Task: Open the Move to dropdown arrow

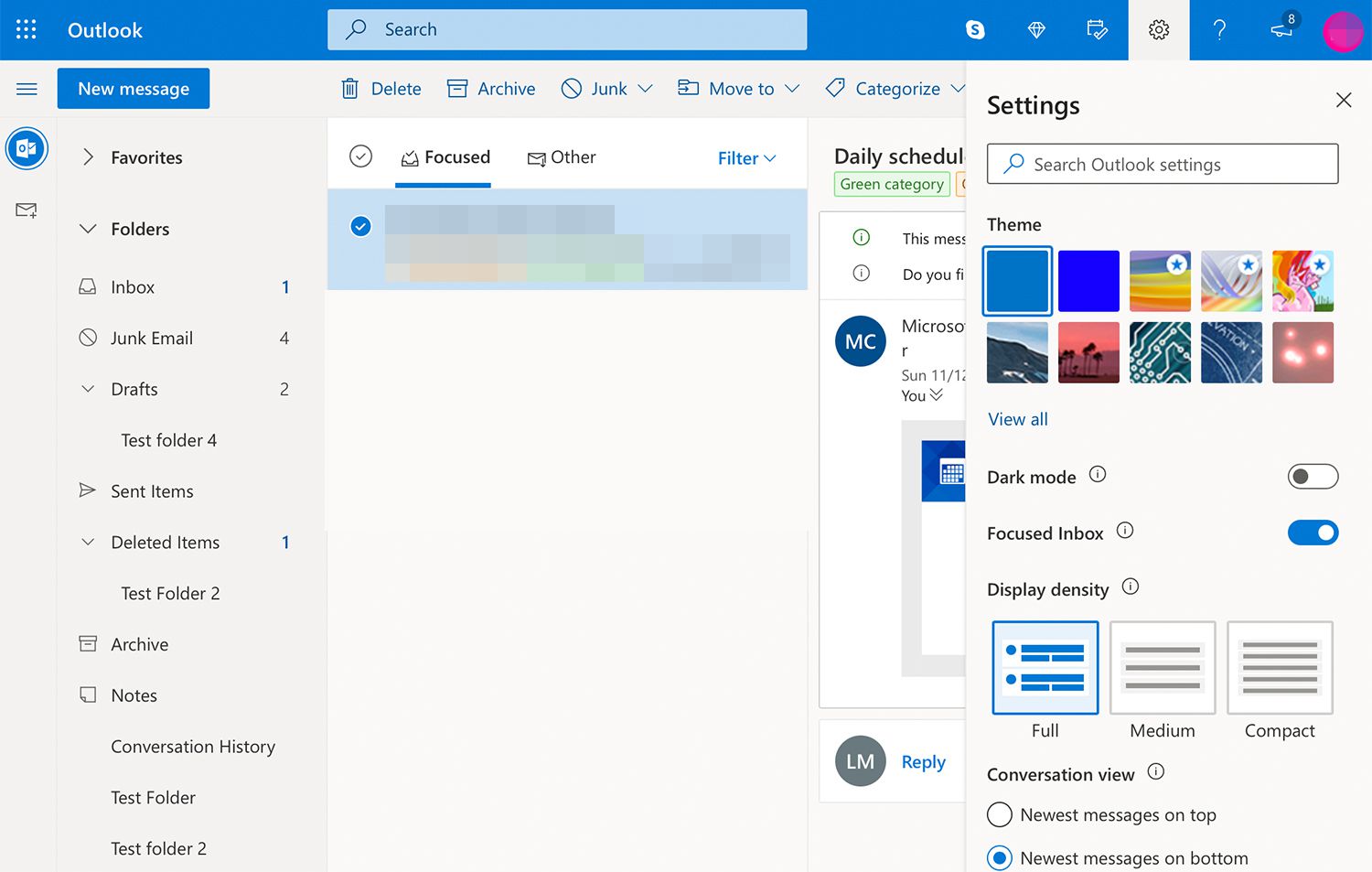Action: (792, 89)
